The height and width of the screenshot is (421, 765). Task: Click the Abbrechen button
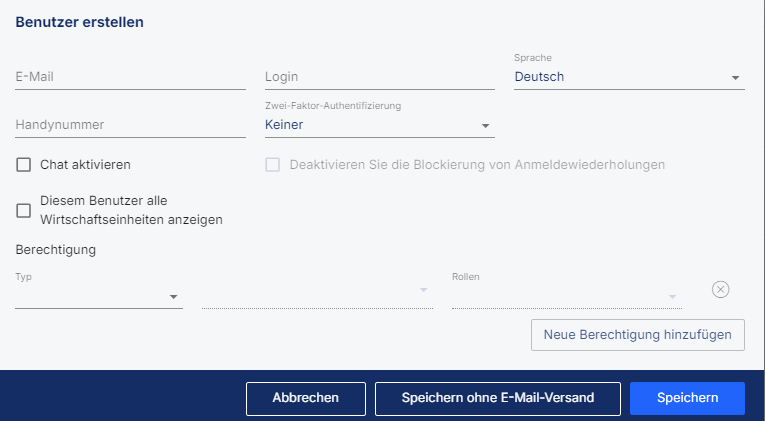point(306,398)
